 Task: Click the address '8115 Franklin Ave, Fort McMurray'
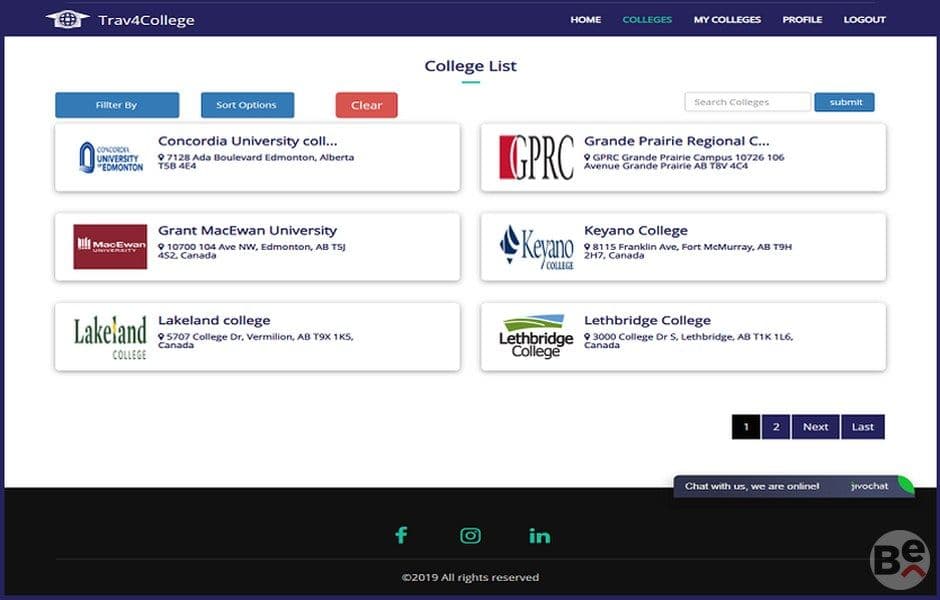(688, 251)
